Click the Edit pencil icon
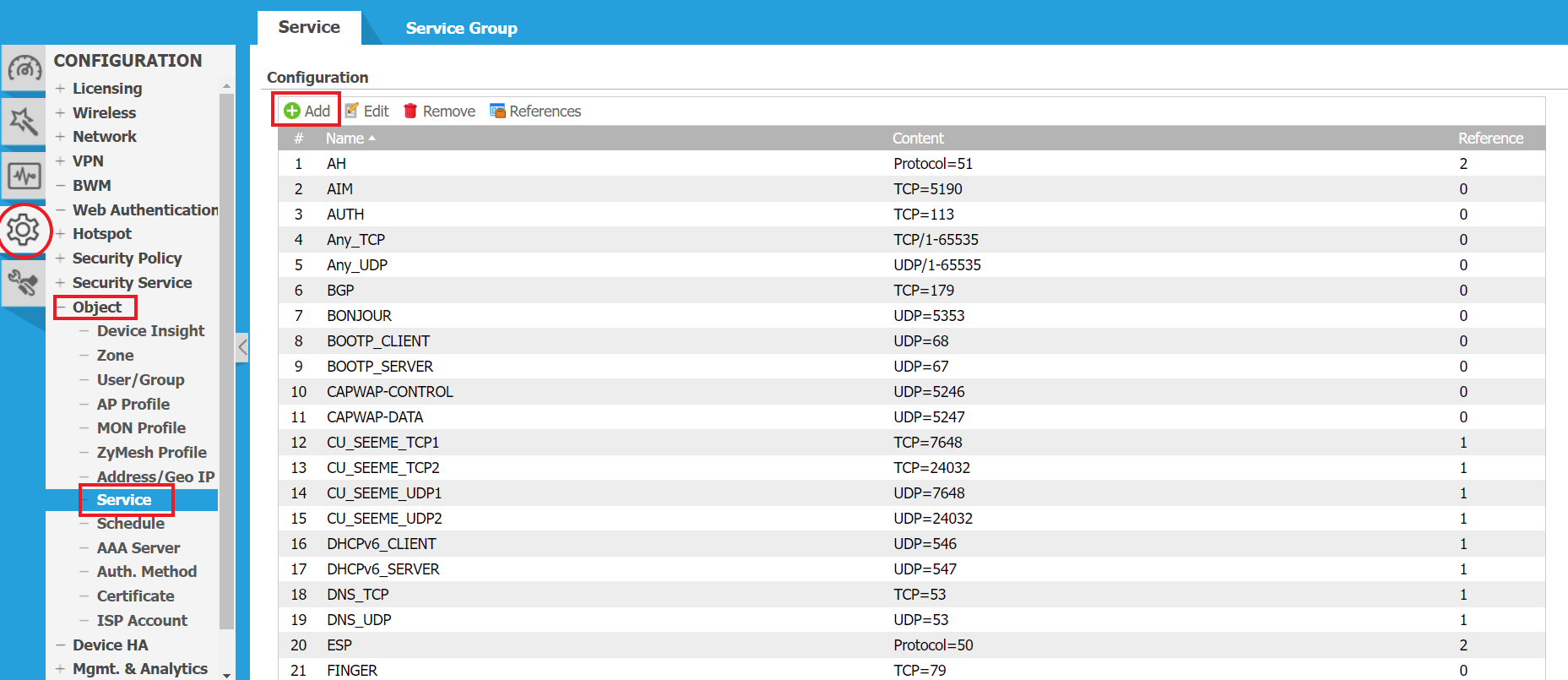1568x680 pixels. (x=352, y=111)
